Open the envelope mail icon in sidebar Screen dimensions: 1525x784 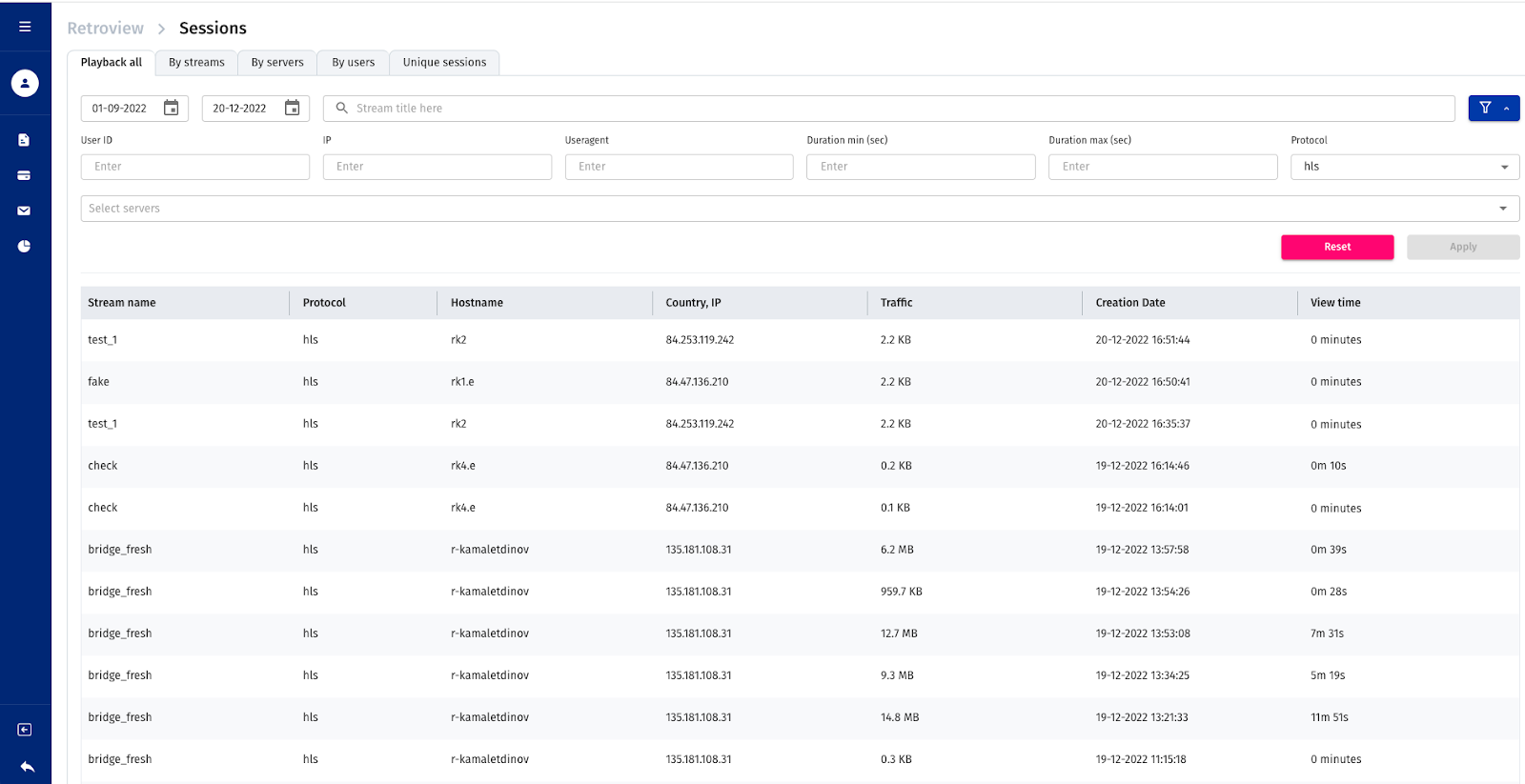pos(24,211)
